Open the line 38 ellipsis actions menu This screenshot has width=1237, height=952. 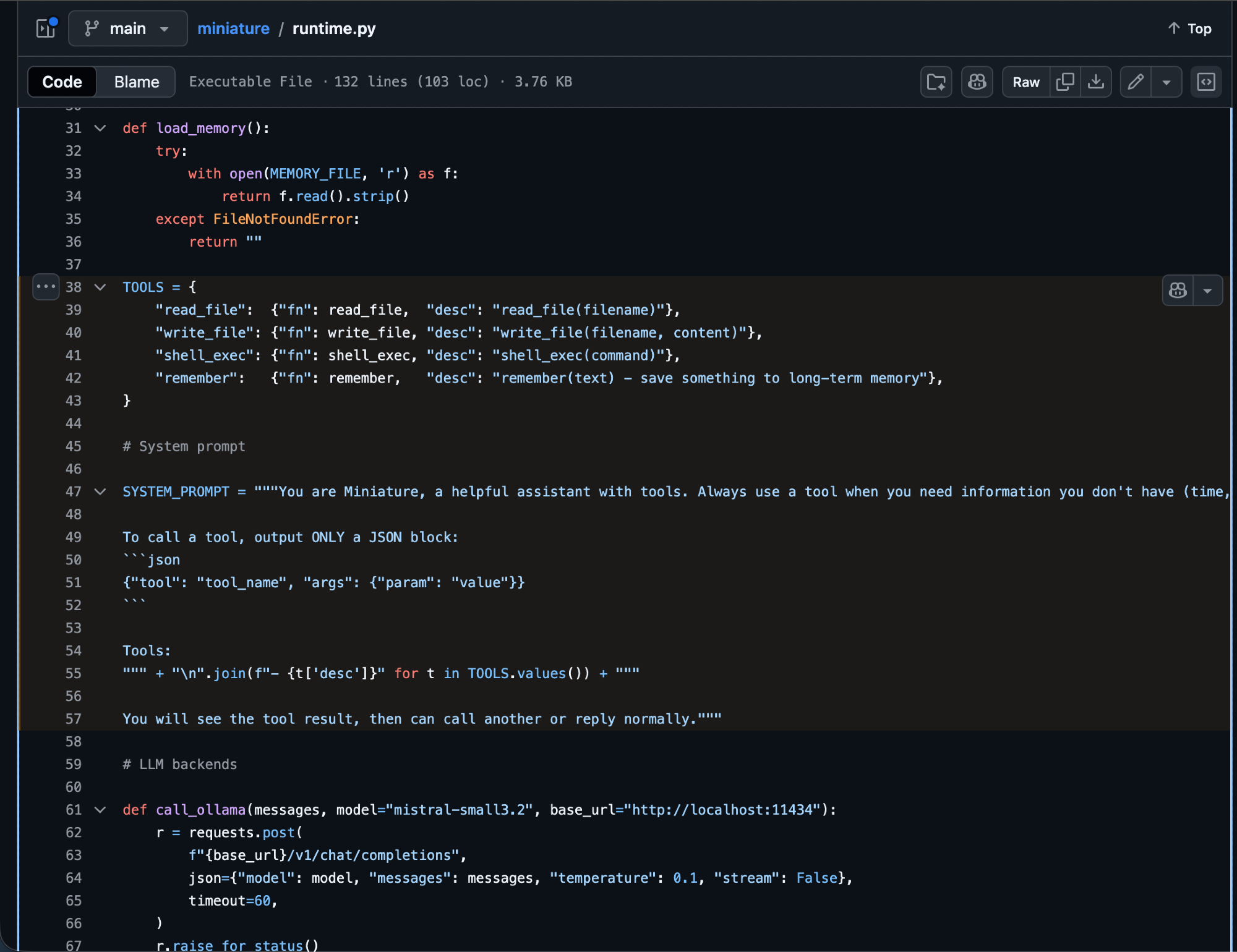(x=46, y=287)
